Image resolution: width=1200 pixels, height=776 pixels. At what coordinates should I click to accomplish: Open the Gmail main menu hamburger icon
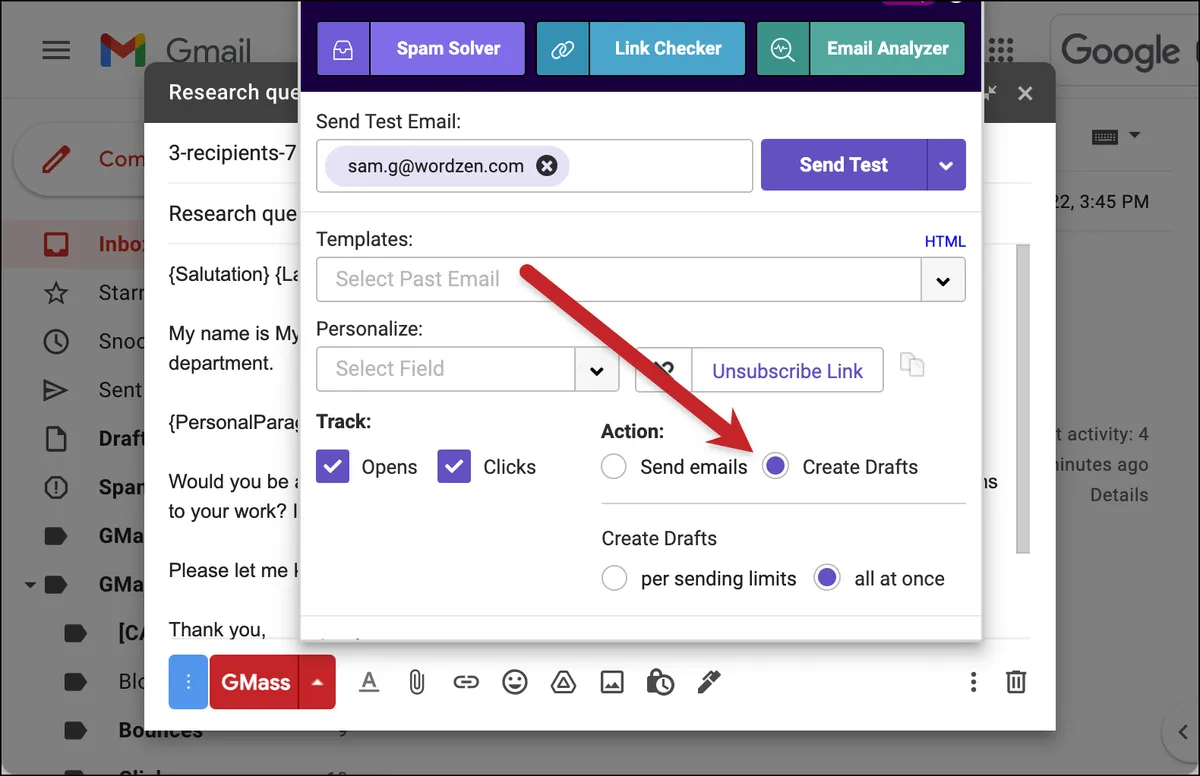[x=56, y=50]
